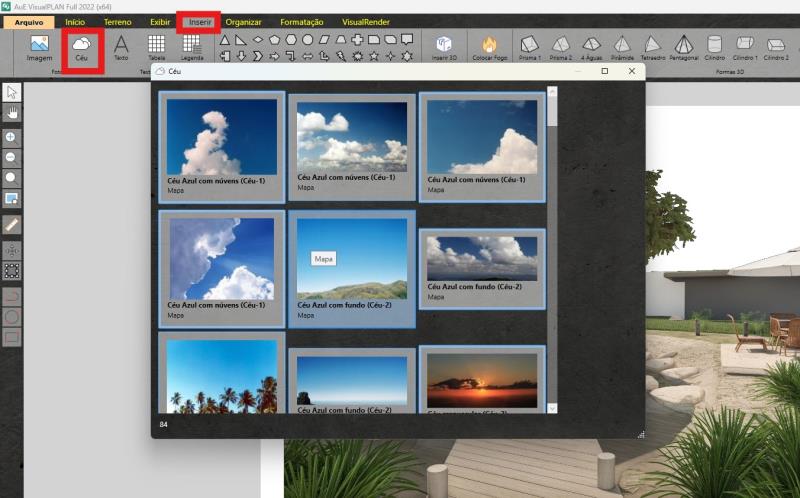Open the Arquivo file menu
Viewport: 800px width, 498px height.
[x=29, y=22]
